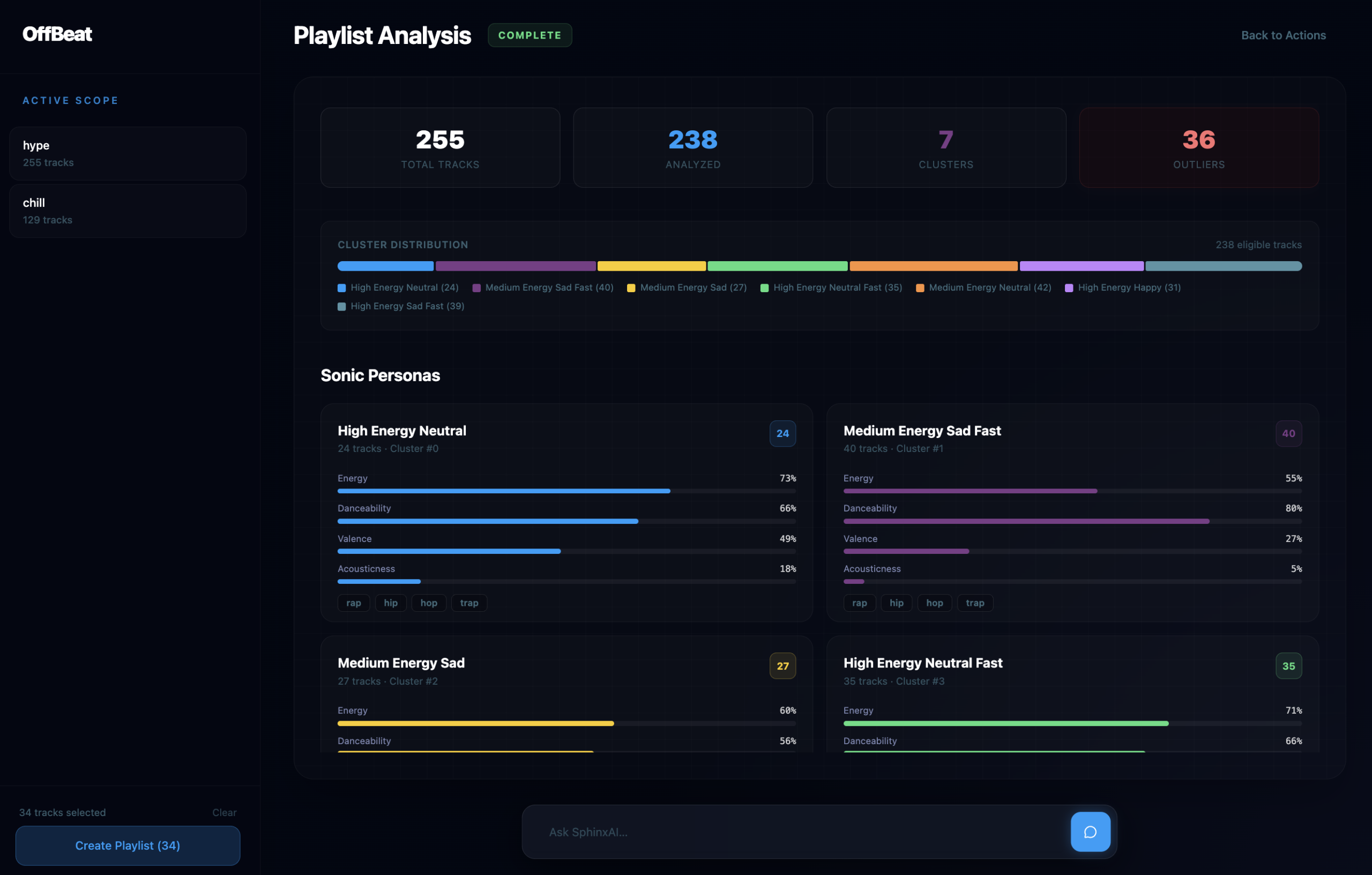Click the blue 24 badge on High Energy Neutral
Screen dimensions: 1372x875
[x=782, y=433]
